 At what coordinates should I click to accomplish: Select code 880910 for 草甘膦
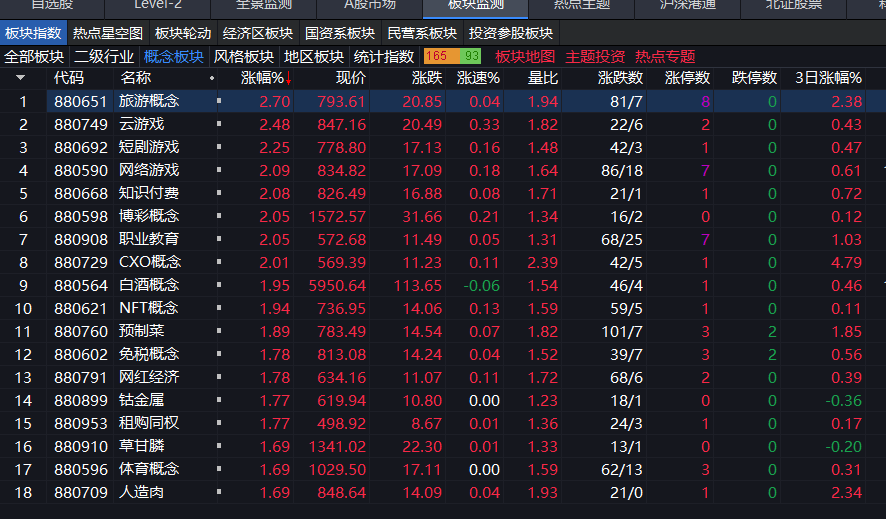tap(81, 447)
